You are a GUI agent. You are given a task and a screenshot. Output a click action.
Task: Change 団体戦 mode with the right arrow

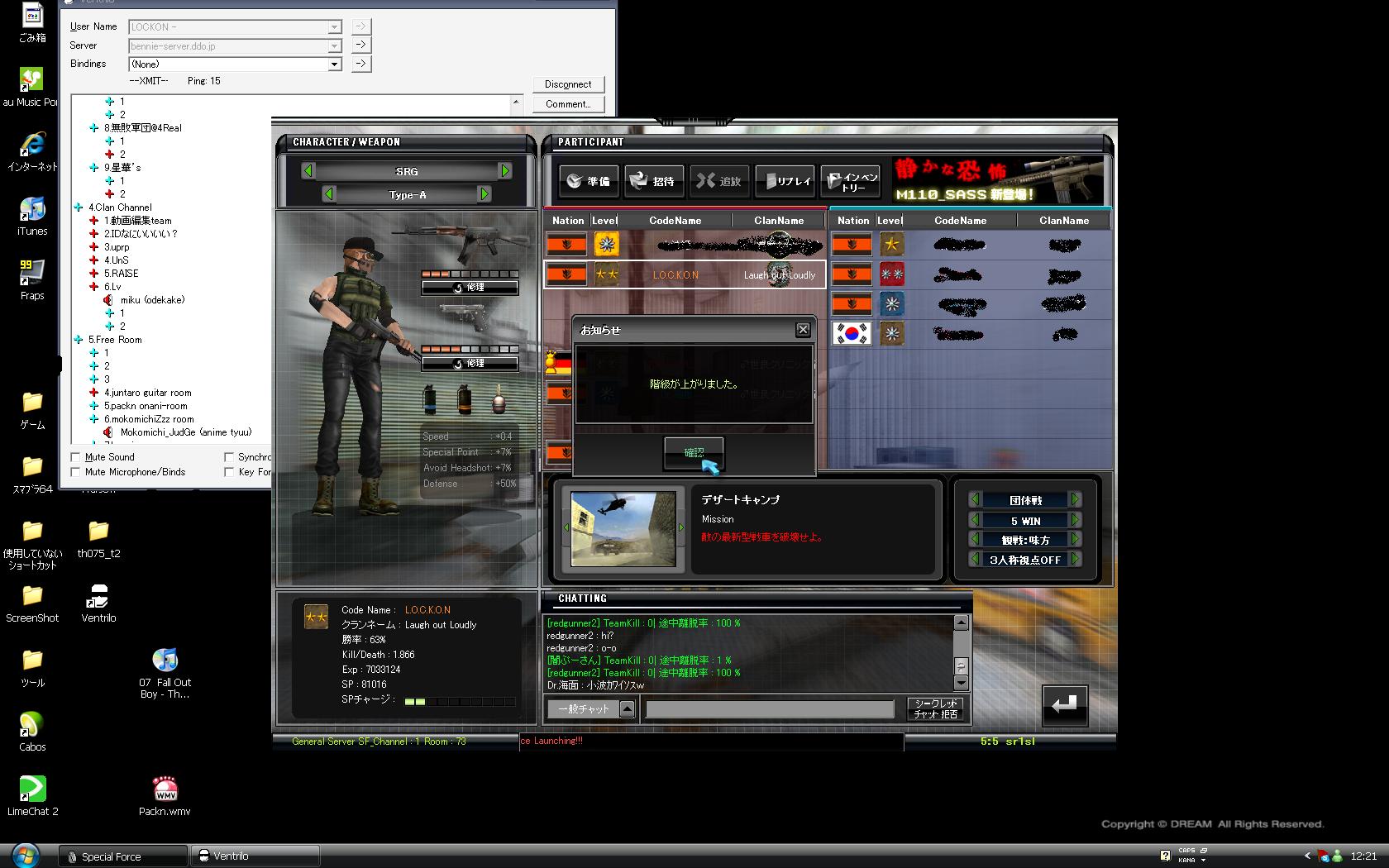coord(1075,500)
